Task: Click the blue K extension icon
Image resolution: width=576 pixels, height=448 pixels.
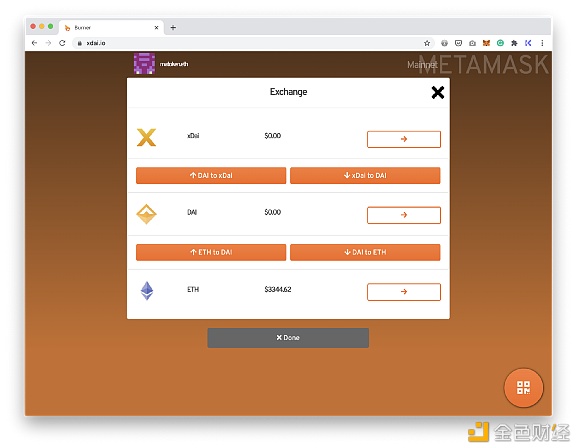Action: [x=528, y=43]
